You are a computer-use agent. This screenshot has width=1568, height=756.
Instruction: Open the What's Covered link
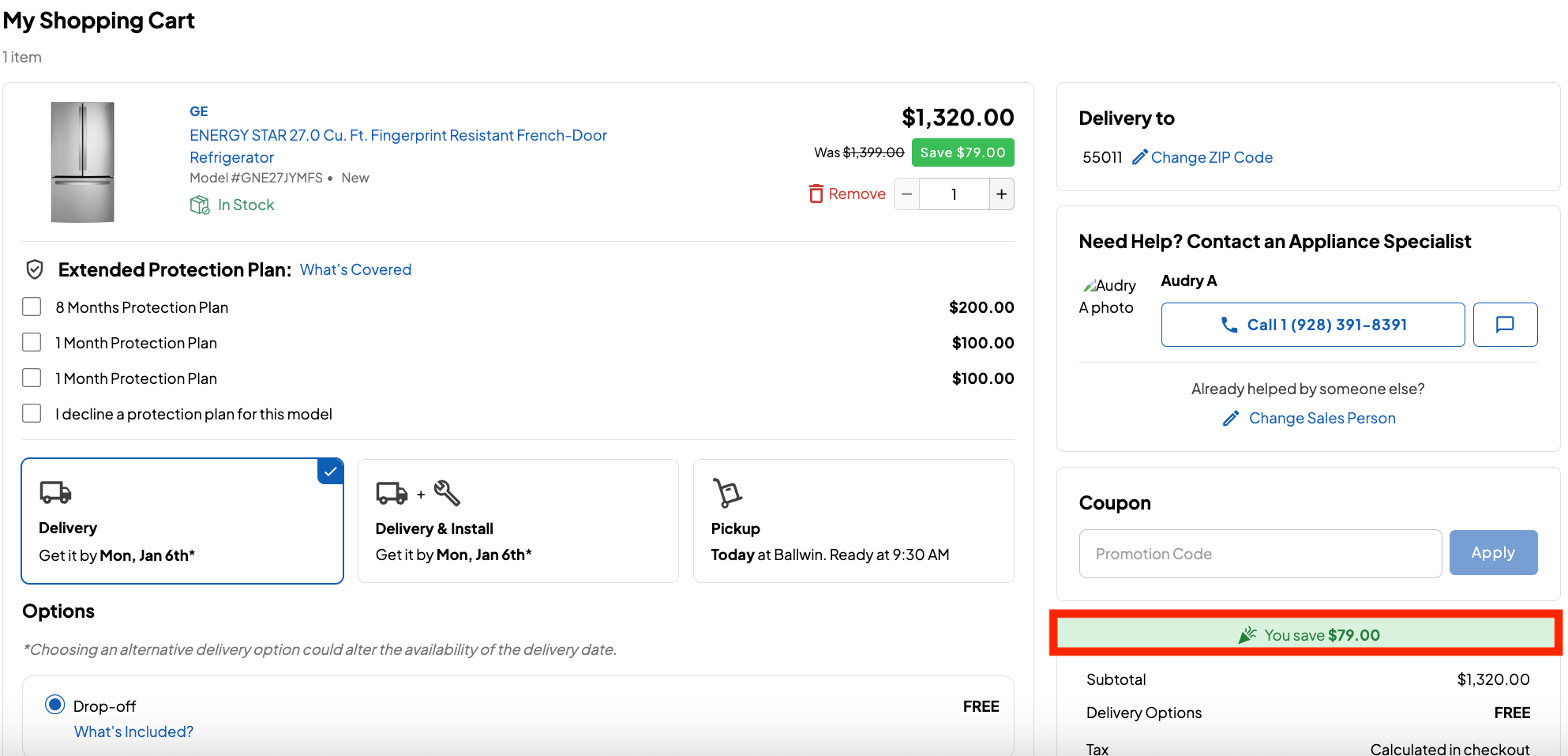pos(355,269)
